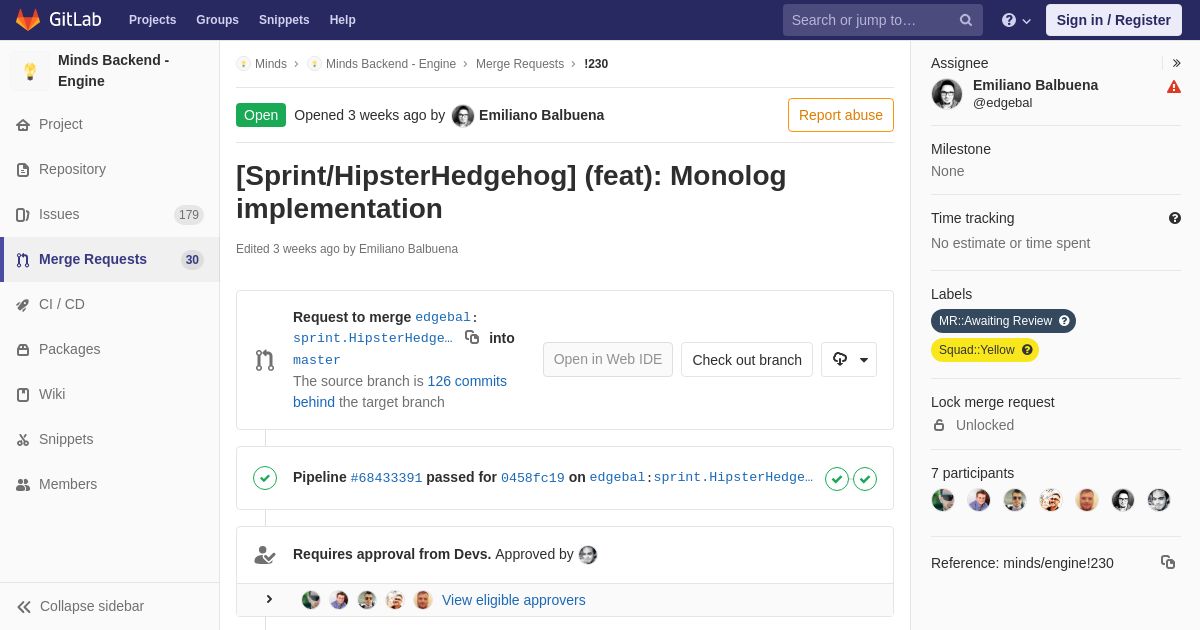
Task: Click the master target branch link
Action: coord(317,360)
